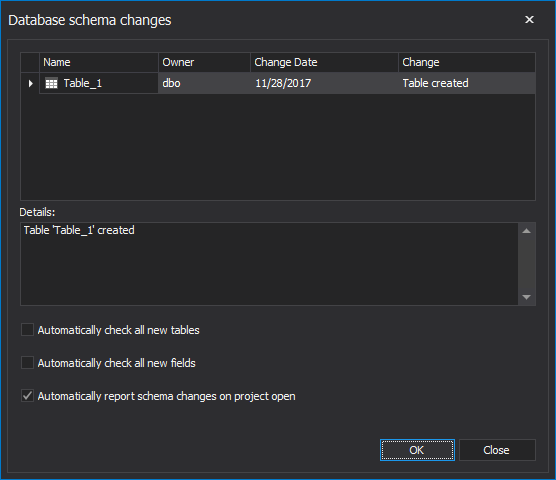556x480 pixels.
Task: Select the Table_1 name cell
Action: click(x=99, y=83)
